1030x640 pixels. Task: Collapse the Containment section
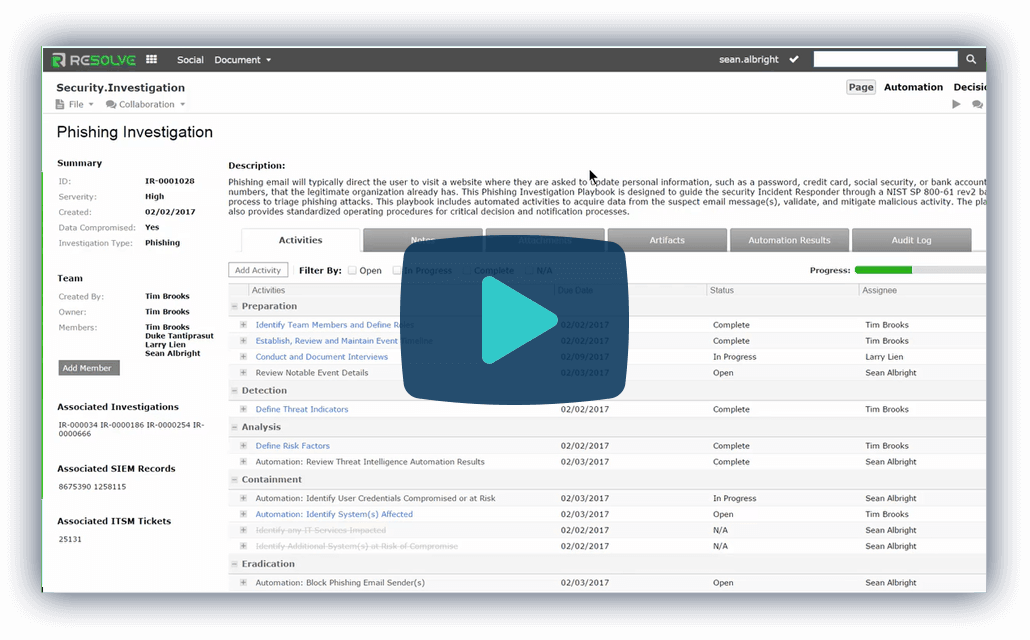(235, 480)
